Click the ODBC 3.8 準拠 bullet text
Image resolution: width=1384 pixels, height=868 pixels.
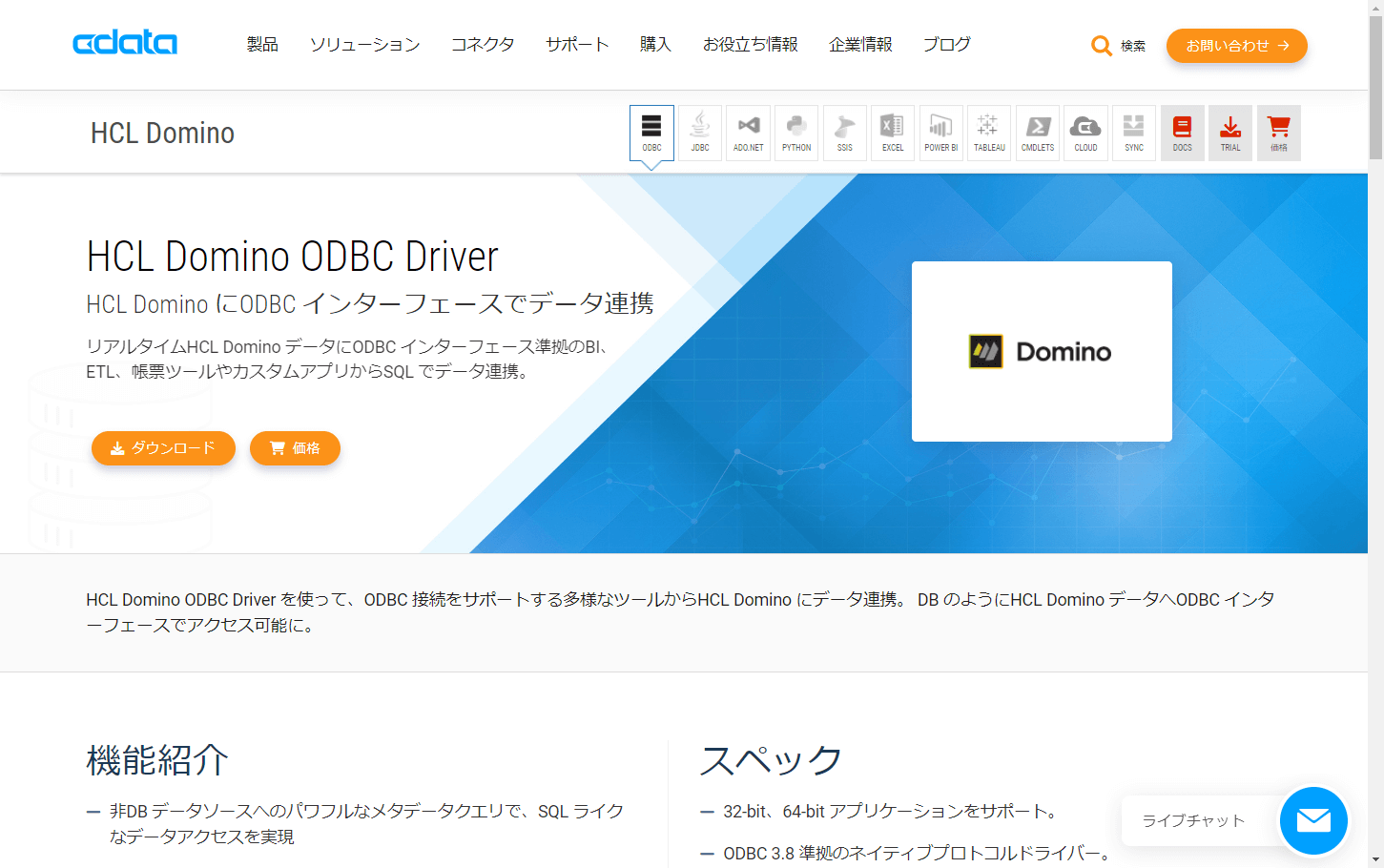918,853
